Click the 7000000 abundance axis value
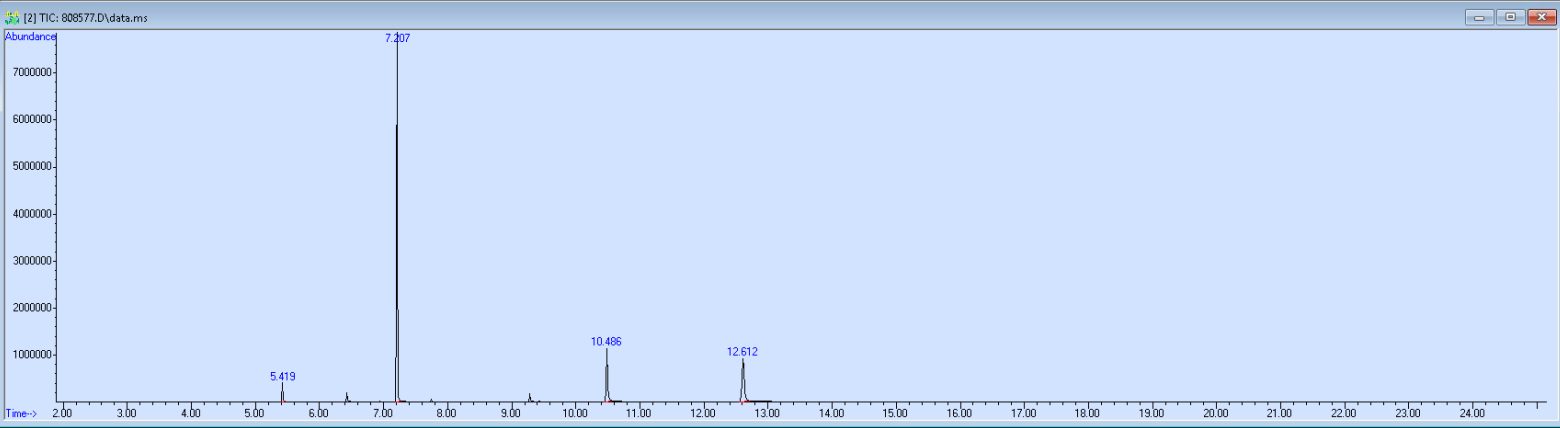The image size is (1560, 428). [x=31, y=73]
